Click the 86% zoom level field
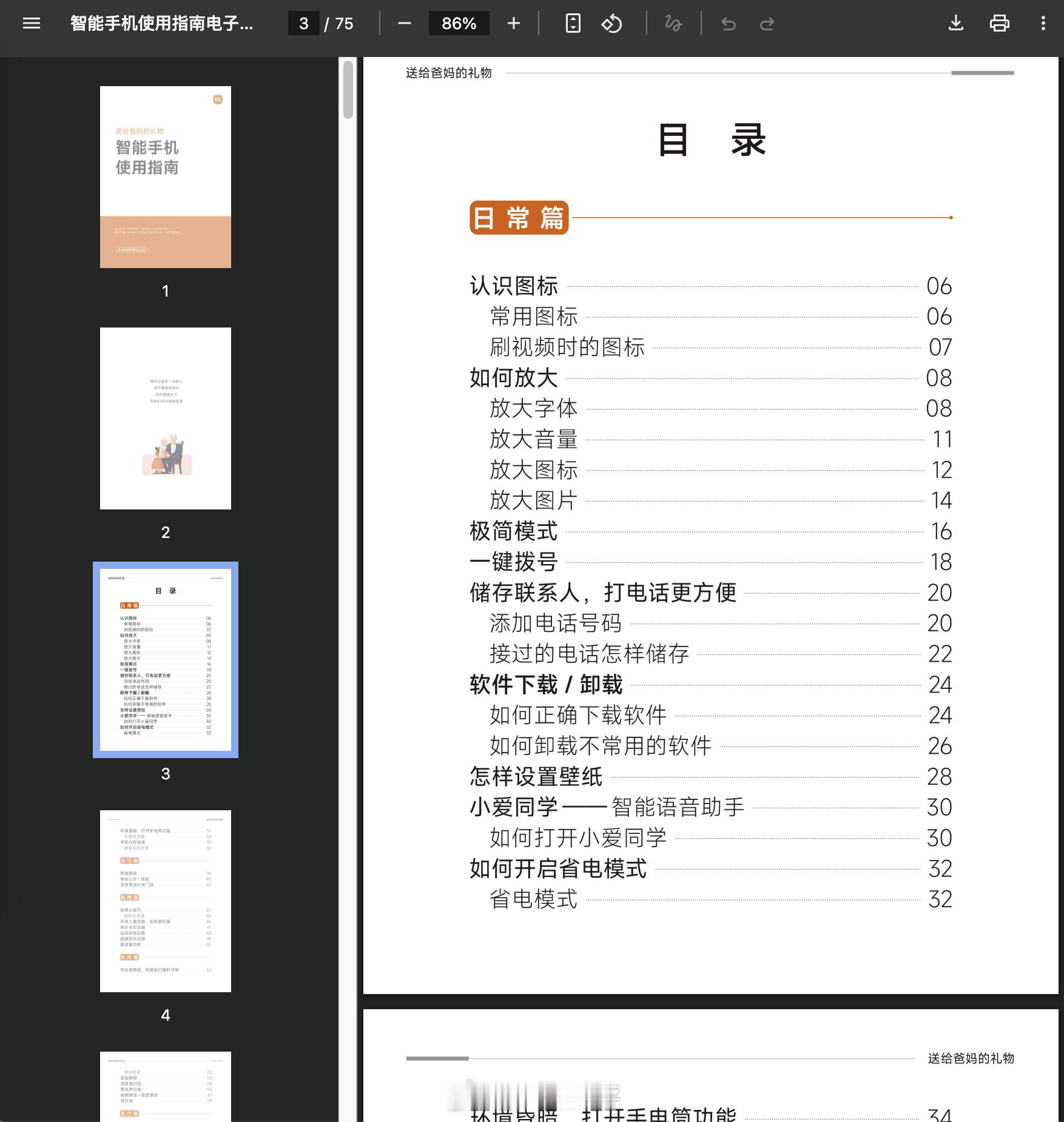1064x1122 pixels. pos(459,24)
